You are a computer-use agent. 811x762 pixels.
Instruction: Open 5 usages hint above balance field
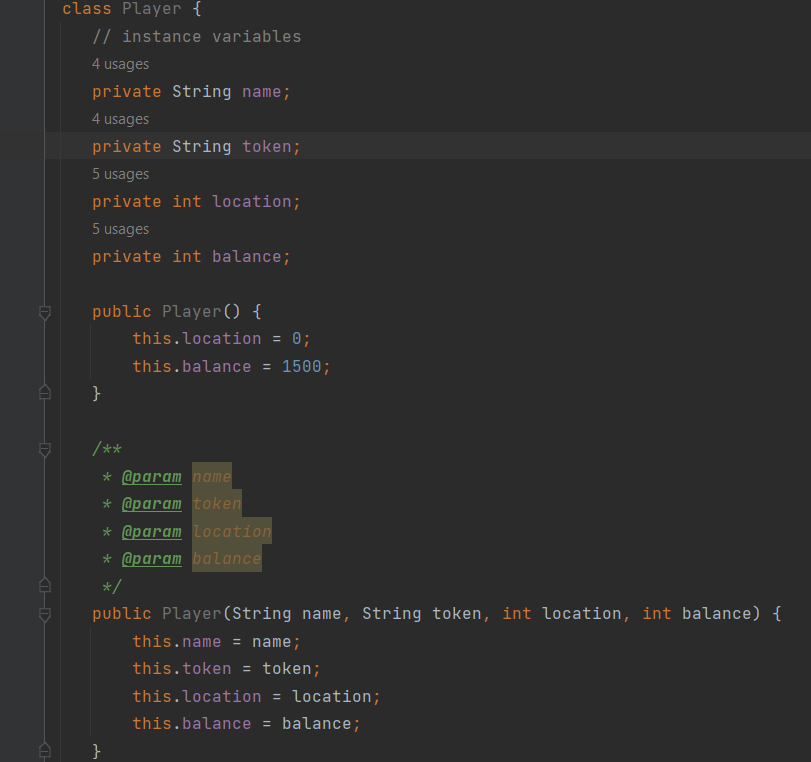point(120,228)
